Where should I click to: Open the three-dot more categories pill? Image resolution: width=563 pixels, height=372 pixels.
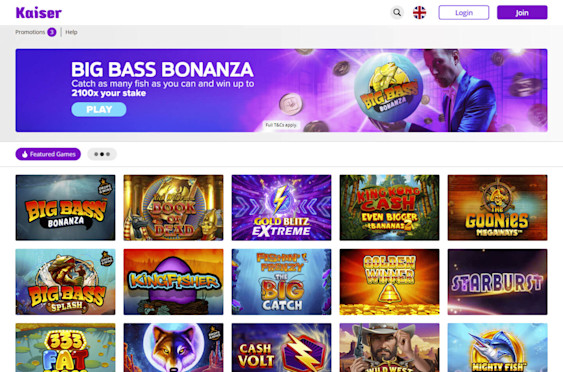[x=102, y=154]
